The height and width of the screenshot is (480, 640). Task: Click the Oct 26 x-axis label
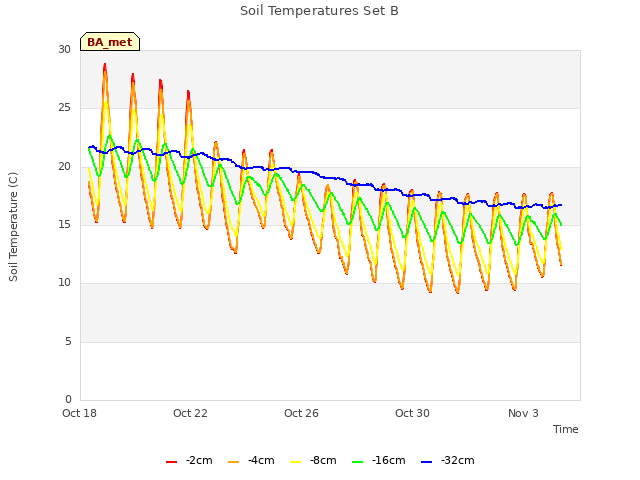point(301,413)
